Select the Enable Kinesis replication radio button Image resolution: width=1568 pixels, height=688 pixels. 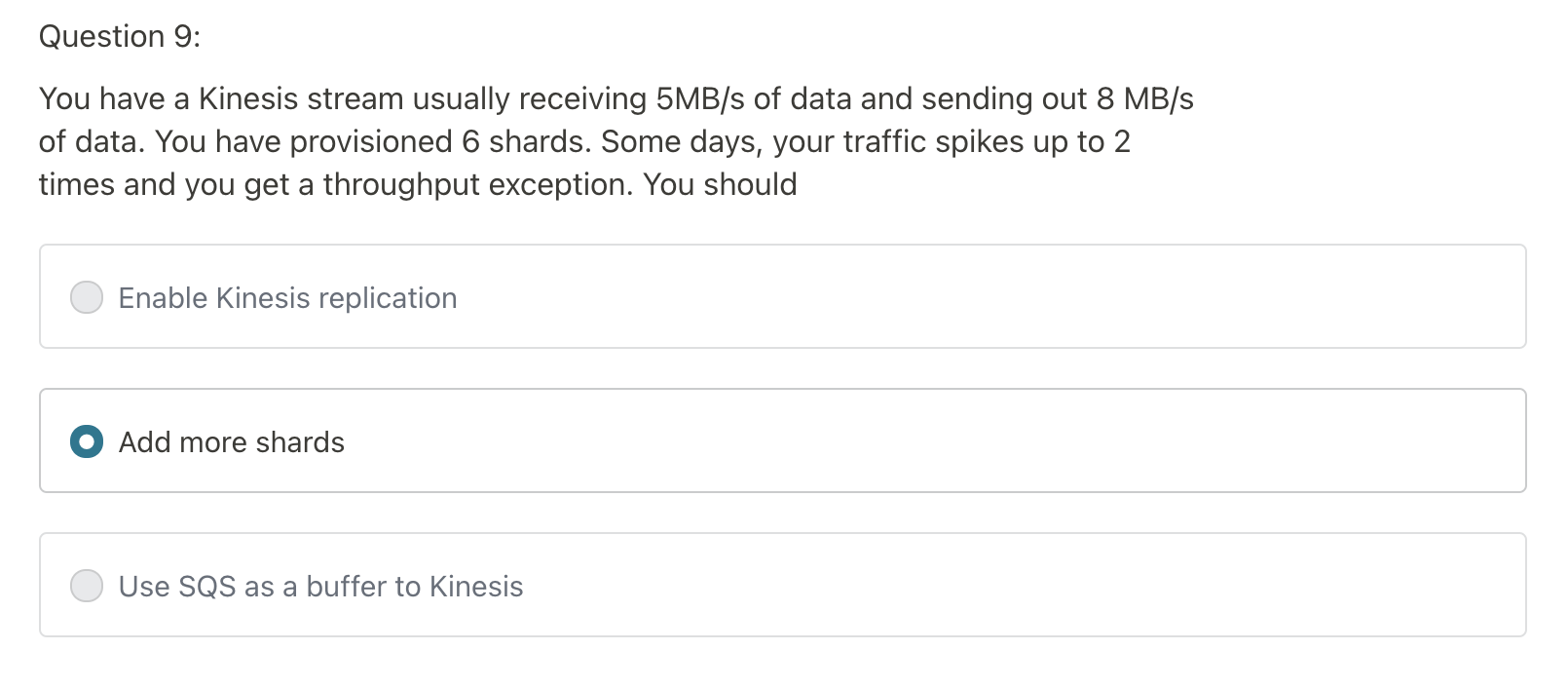point(87,297)
